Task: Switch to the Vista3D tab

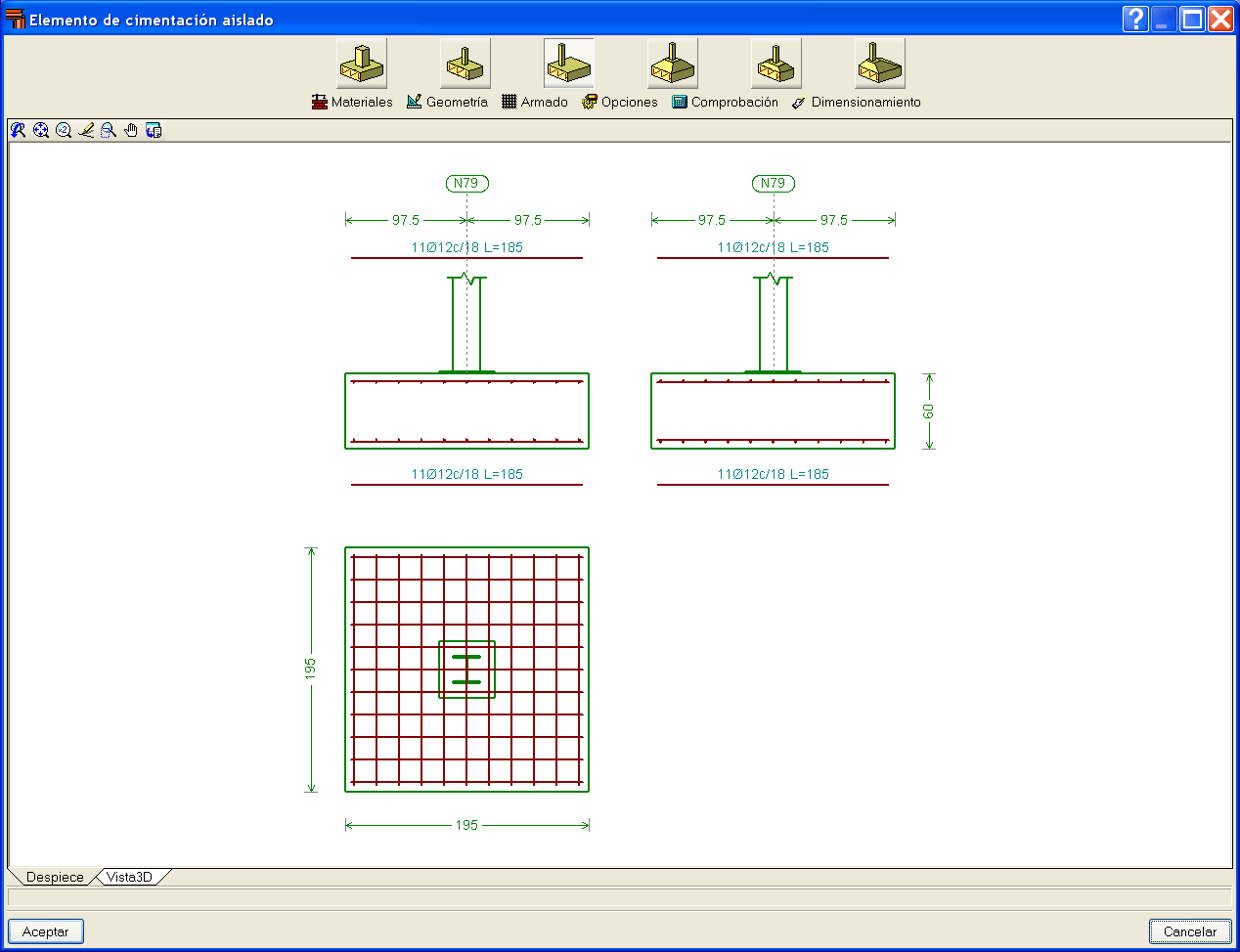Action: coord(130,877)
